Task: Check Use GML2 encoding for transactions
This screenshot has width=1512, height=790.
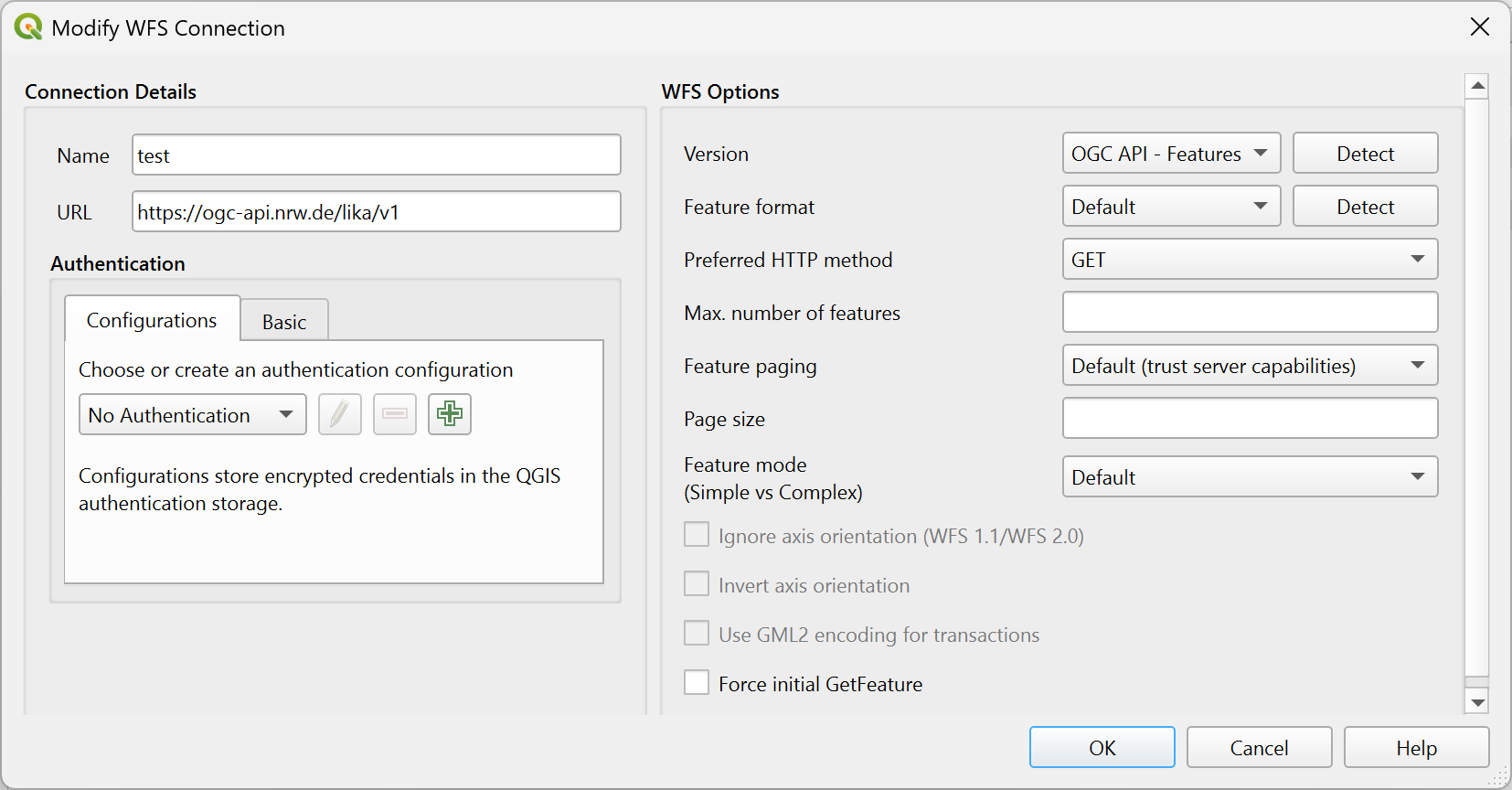Action: 697,634
